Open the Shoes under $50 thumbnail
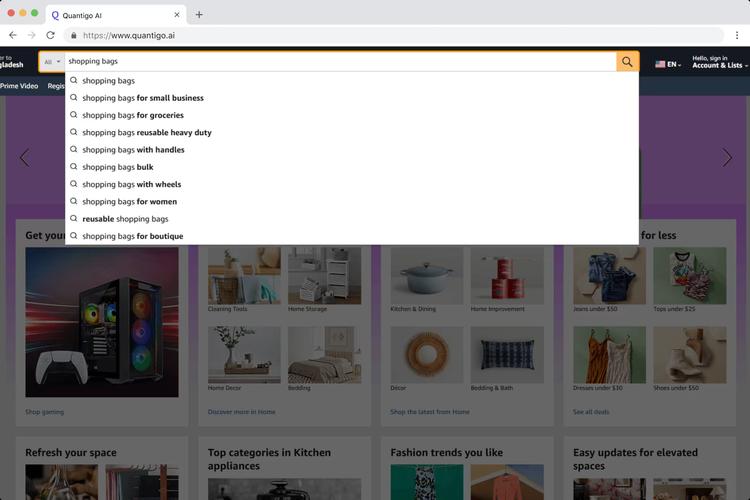The width and height of the screenshot is (750, 500). [690, 355]
